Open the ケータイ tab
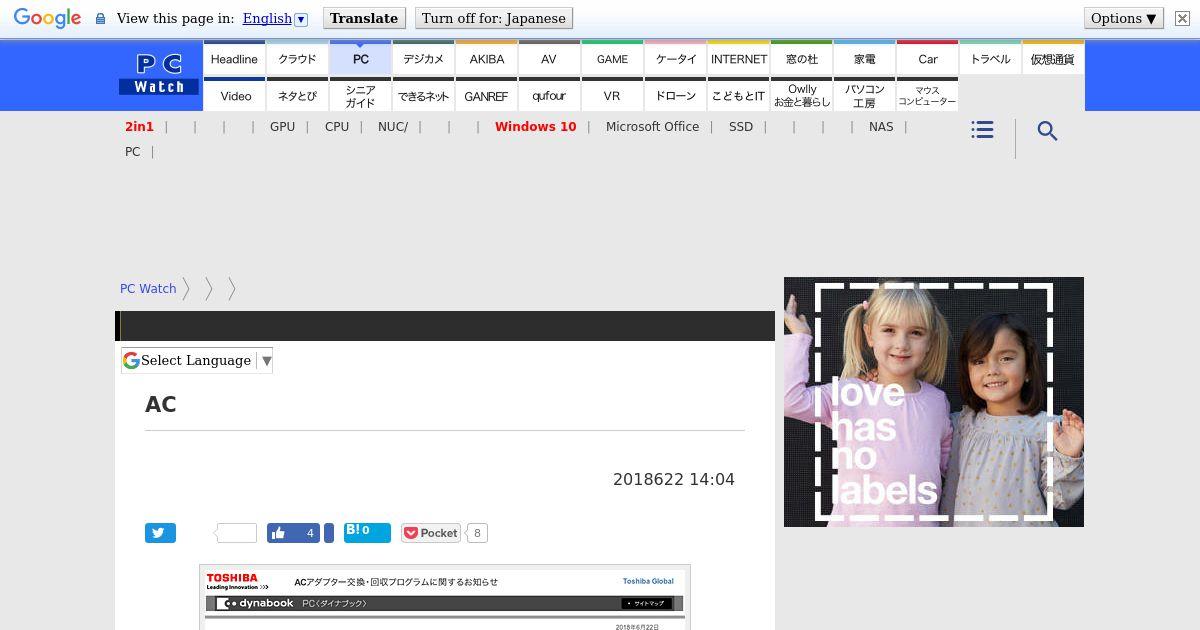This screenshot has width=1200, height=630. 675,59
